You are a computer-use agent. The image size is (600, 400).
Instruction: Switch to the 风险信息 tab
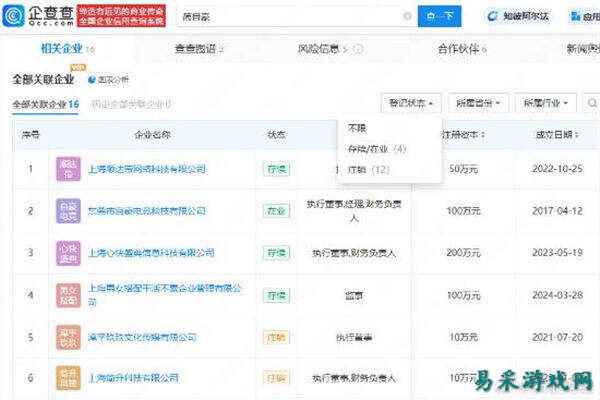[323, 49]
